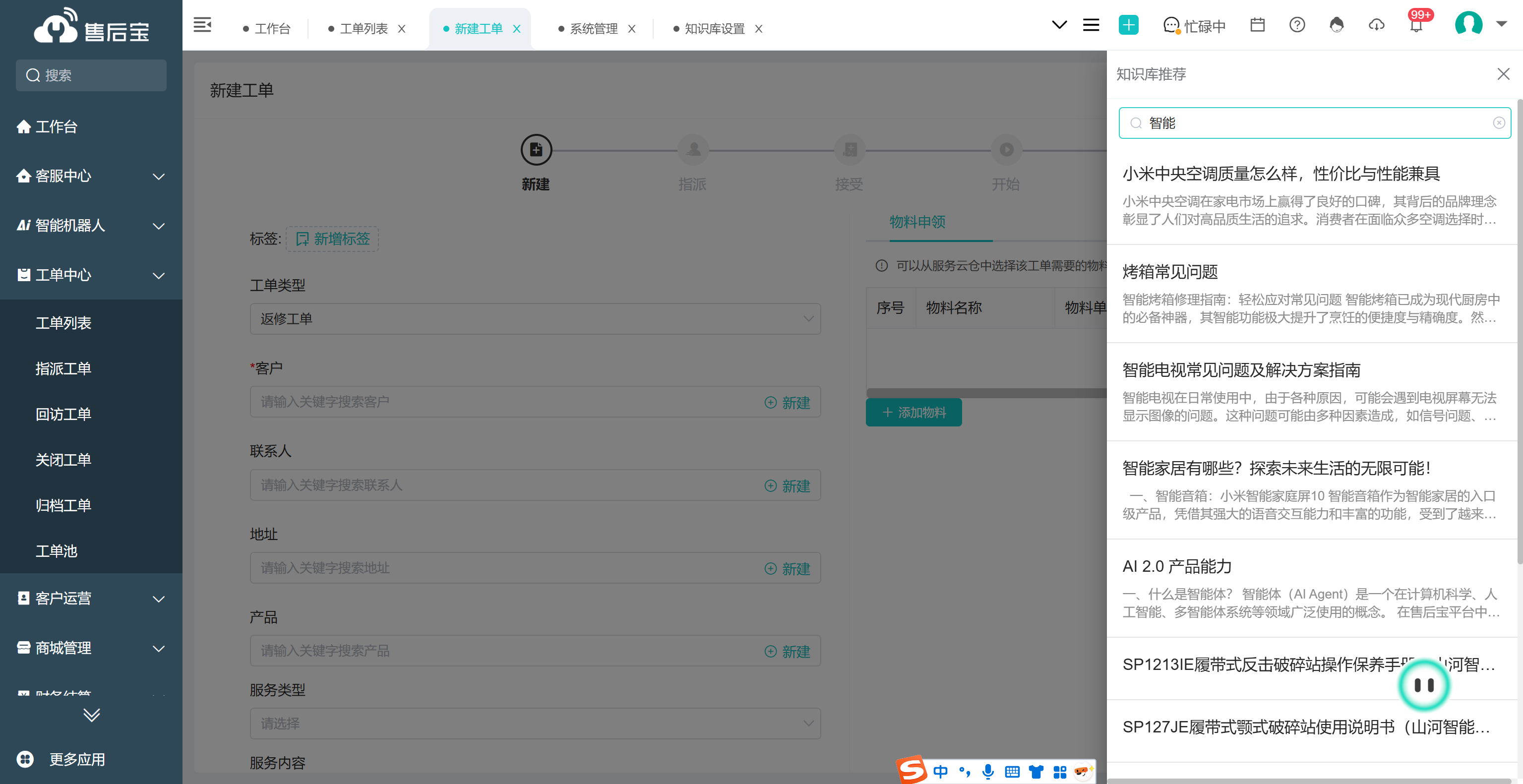Screen dimensions: 1523x784
Task: Change busy status 忙碌中
Action: coord(1194,26)
